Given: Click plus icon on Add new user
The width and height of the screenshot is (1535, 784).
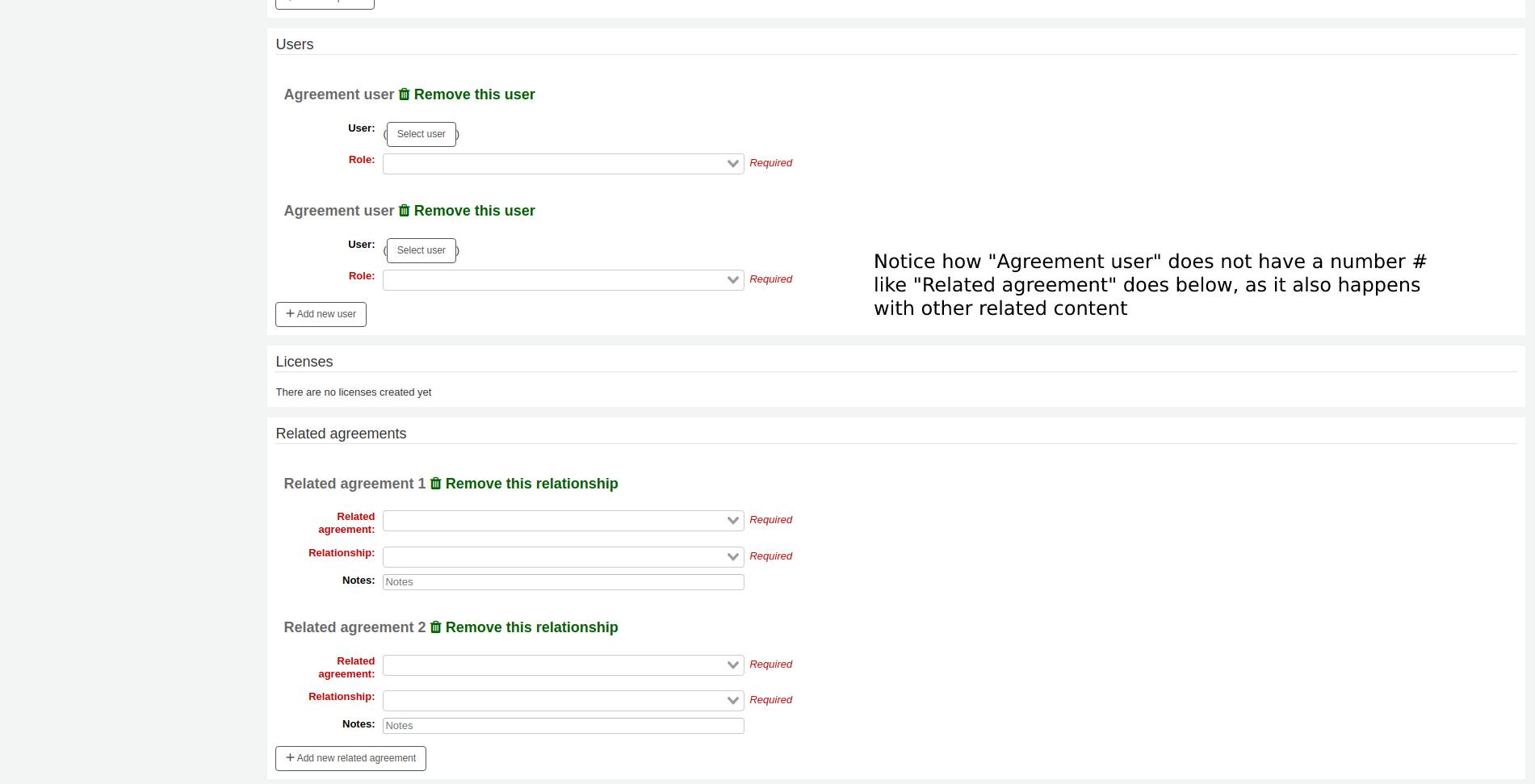Looking at the screenshot, I should coord(290,314).
